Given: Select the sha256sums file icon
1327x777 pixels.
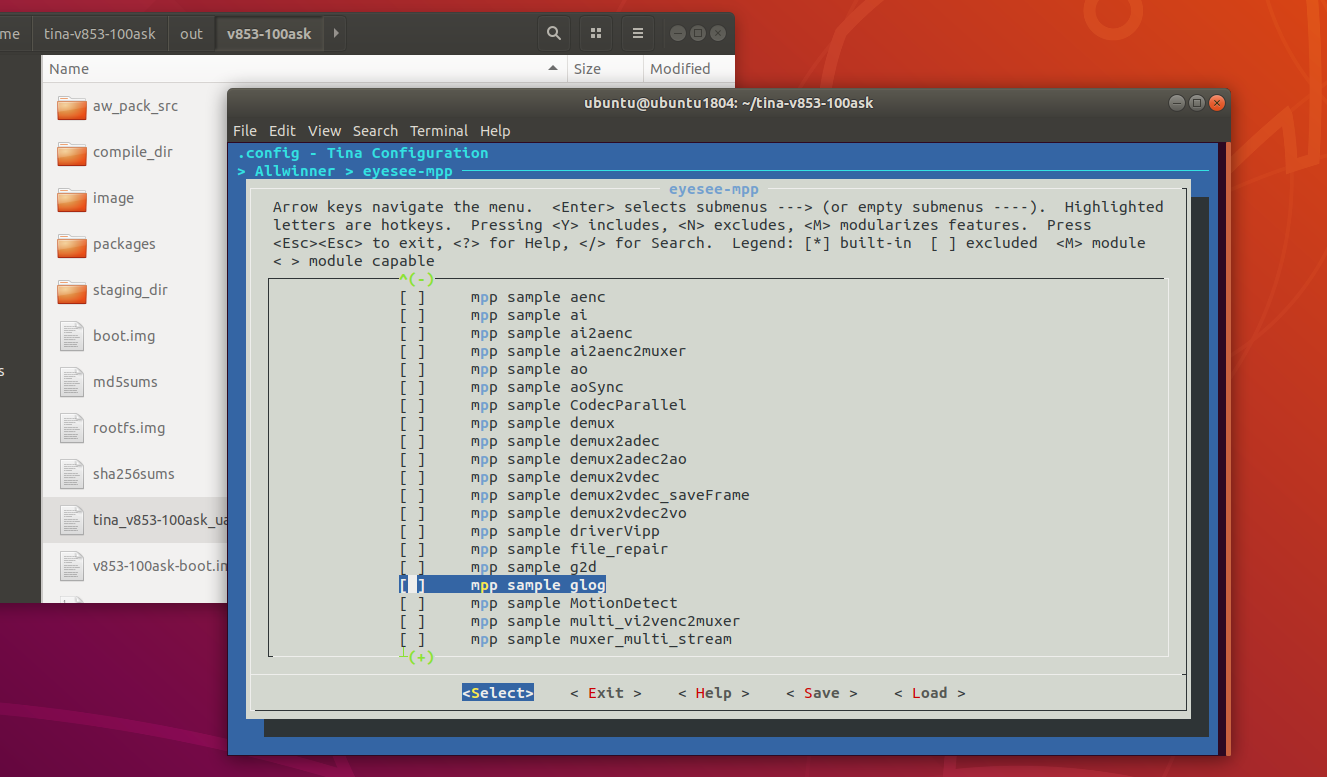Looking at the screenshot, I should (72, 474).
